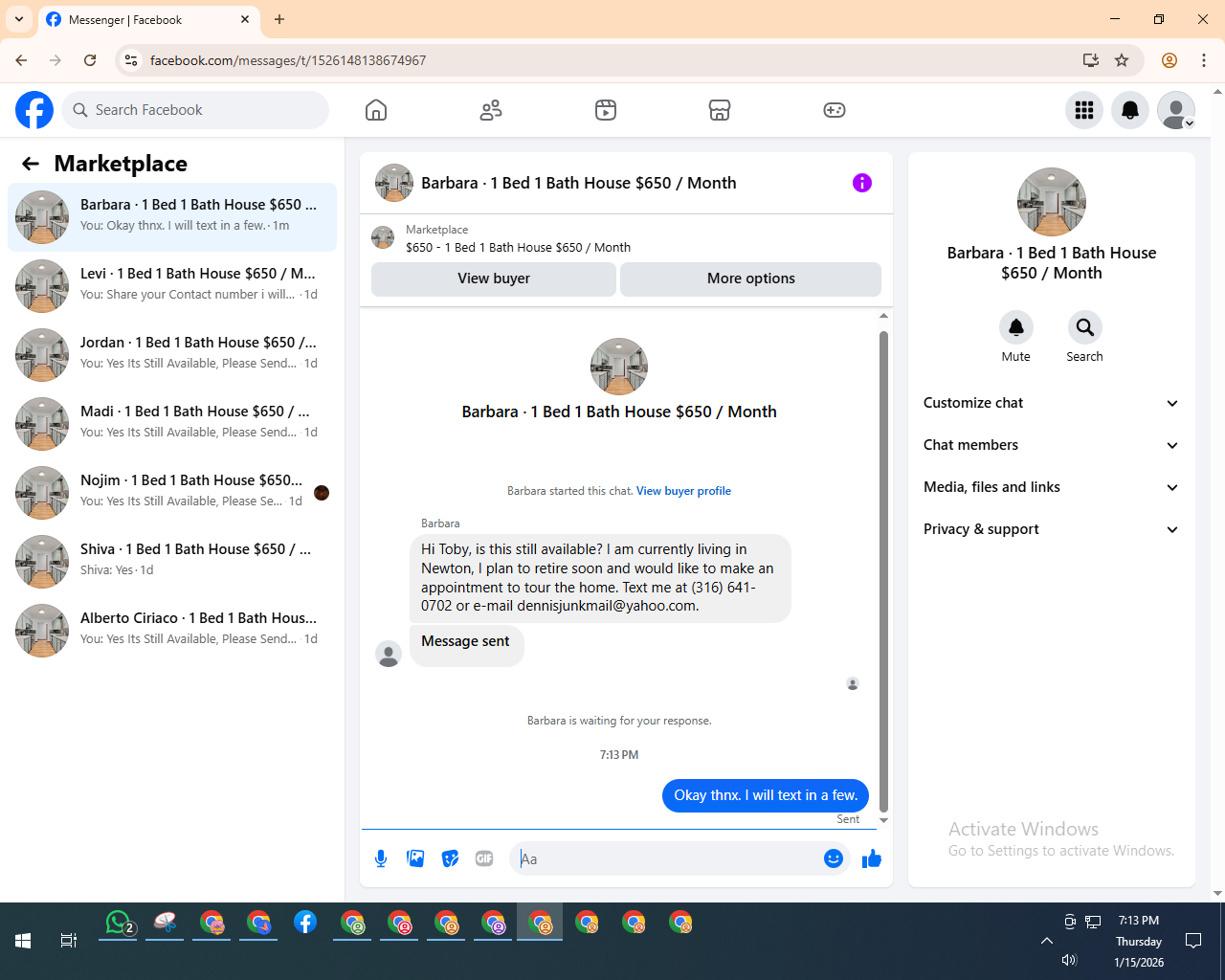Viewport: 1225px width, 980px height.
Task: Open the Marketplace storefront icon
Action: tap(720, 110)
